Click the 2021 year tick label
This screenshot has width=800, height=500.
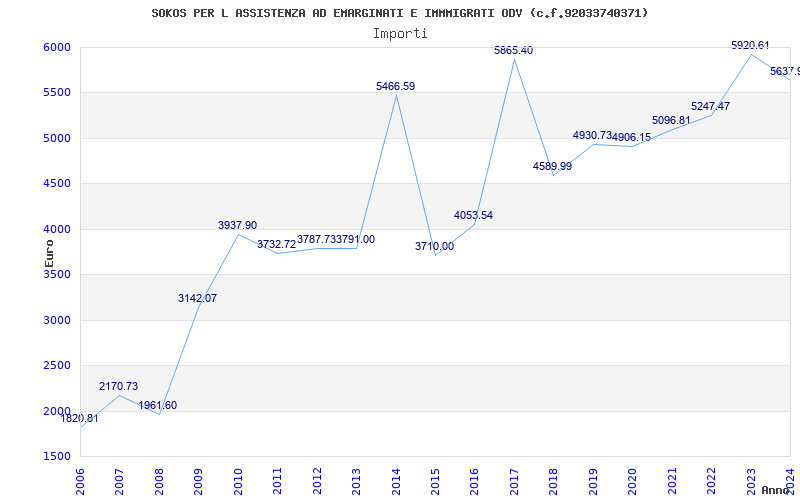(672, 481)
